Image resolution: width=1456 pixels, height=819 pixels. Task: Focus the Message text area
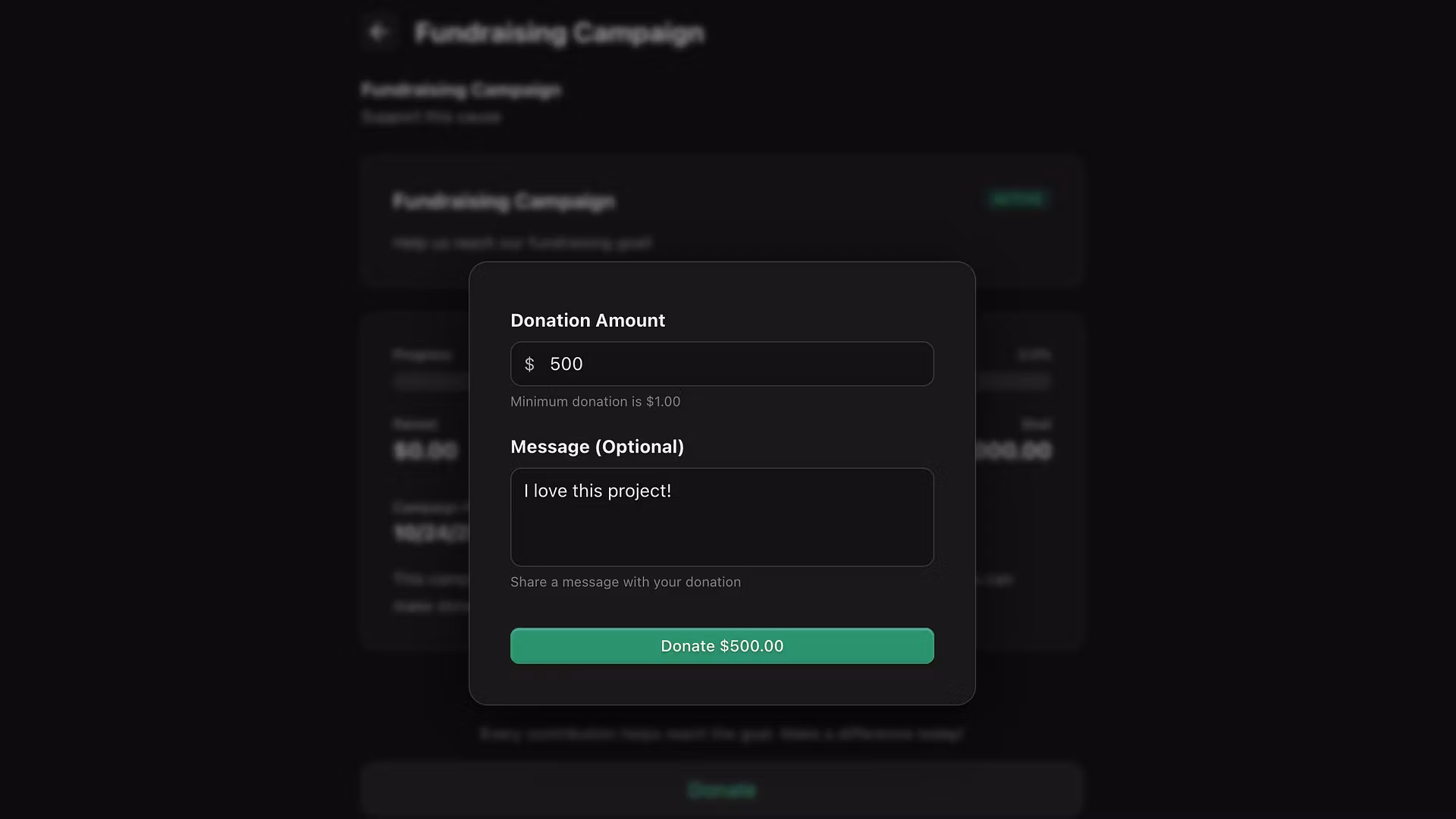pyautogui.click(x=722, y=517)
